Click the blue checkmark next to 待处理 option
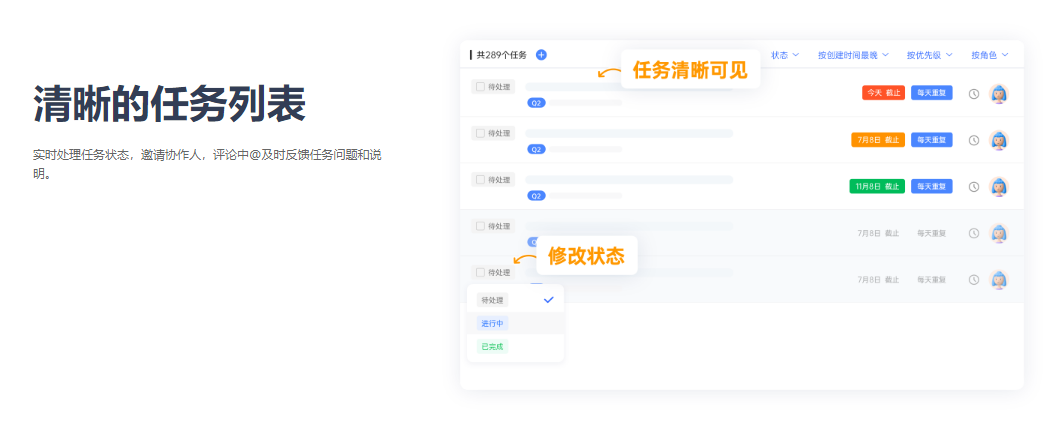1050x422 pixels. tap(549, 300)
